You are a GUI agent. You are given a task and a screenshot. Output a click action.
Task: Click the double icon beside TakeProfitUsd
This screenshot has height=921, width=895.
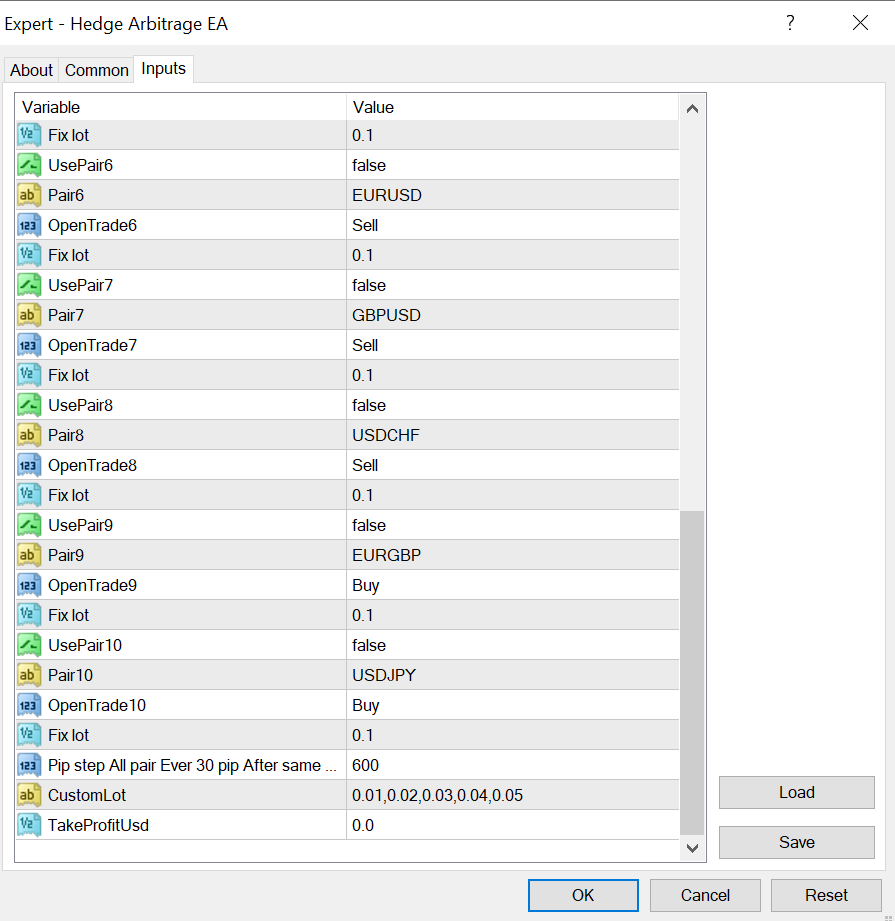coord(29,825)
